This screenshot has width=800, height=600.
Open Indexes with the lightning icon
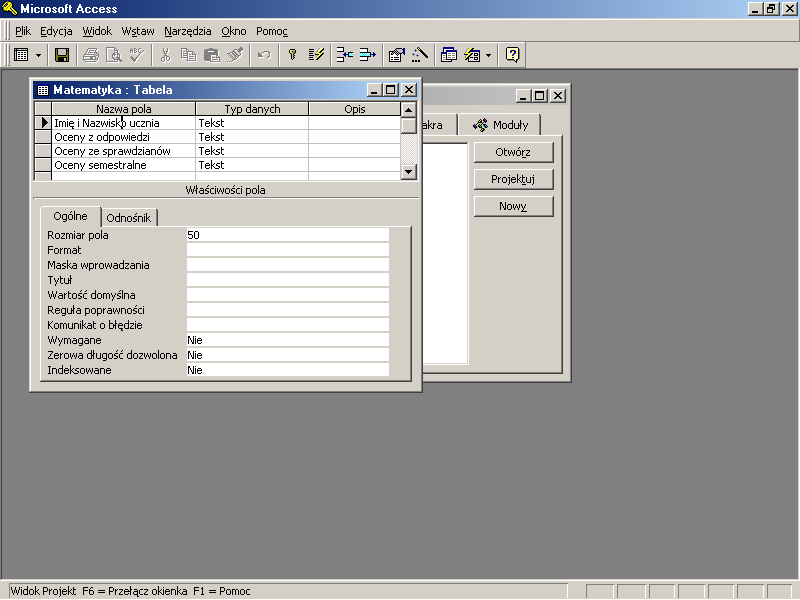[316, 55]
